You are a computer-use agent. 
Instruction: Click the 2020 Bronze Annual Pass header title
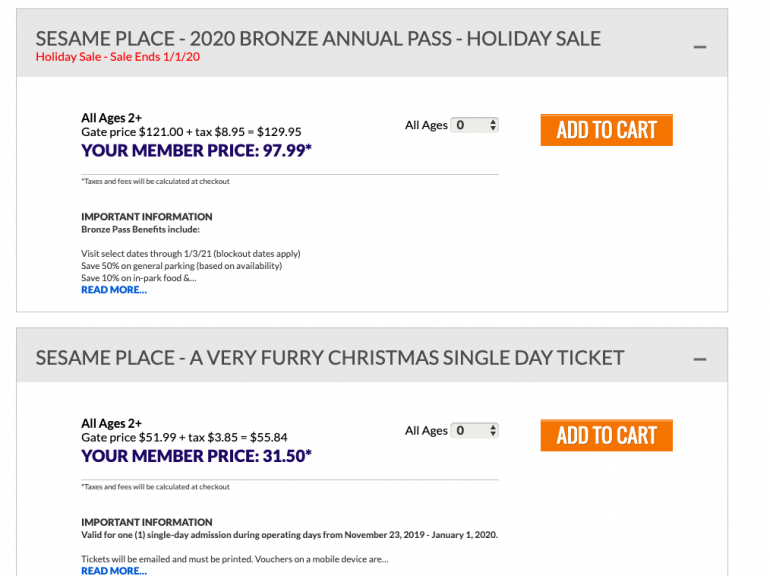point(318,39)
